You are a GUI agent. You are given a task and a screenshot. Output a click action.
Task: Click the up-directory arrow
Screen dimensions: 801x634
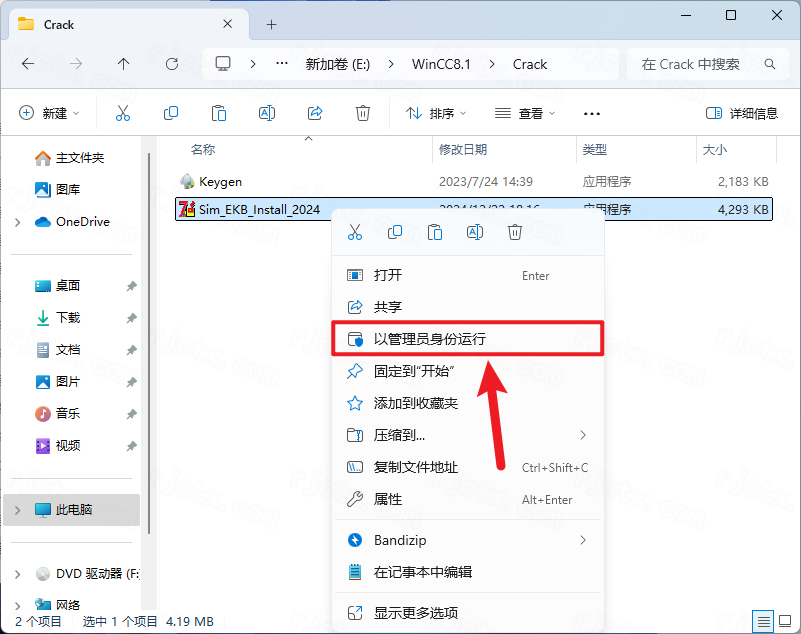123,64
